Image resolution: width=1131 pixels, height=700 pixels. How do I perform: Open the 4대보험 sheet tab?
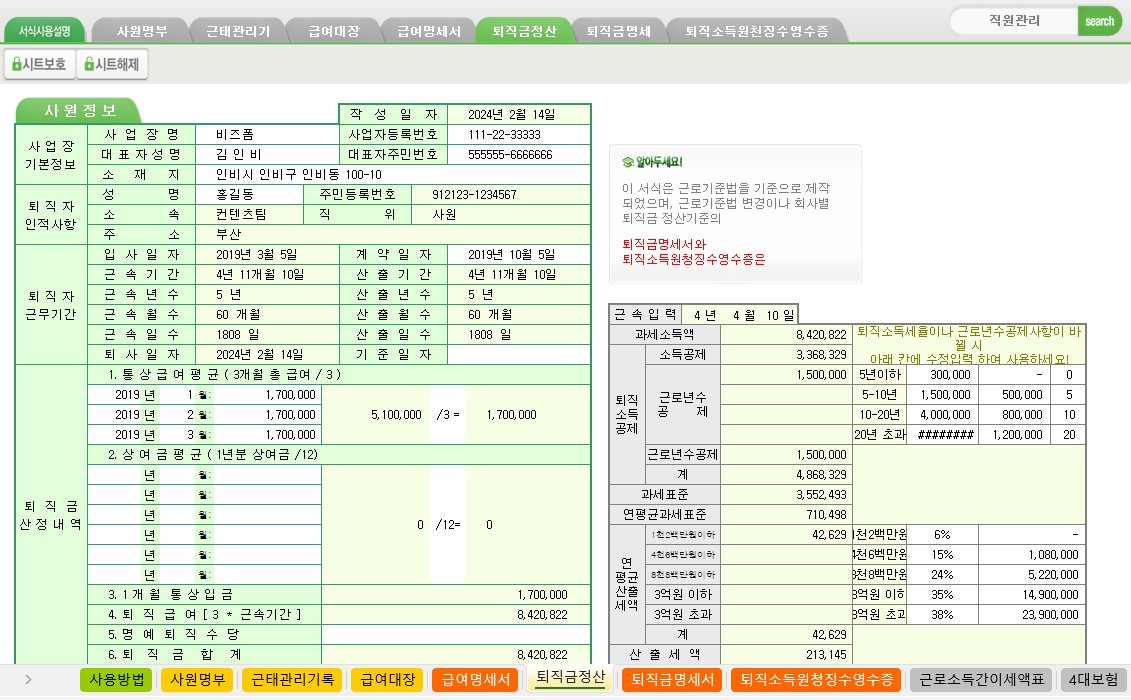point(1093,680)
